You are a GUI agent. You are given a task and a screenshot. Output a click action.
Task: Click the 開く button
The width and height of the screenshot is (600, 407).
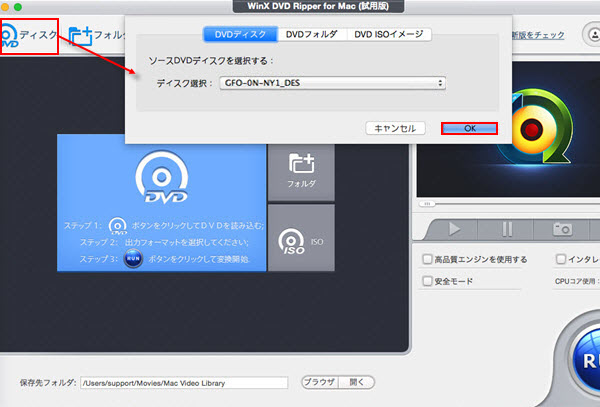356,382
